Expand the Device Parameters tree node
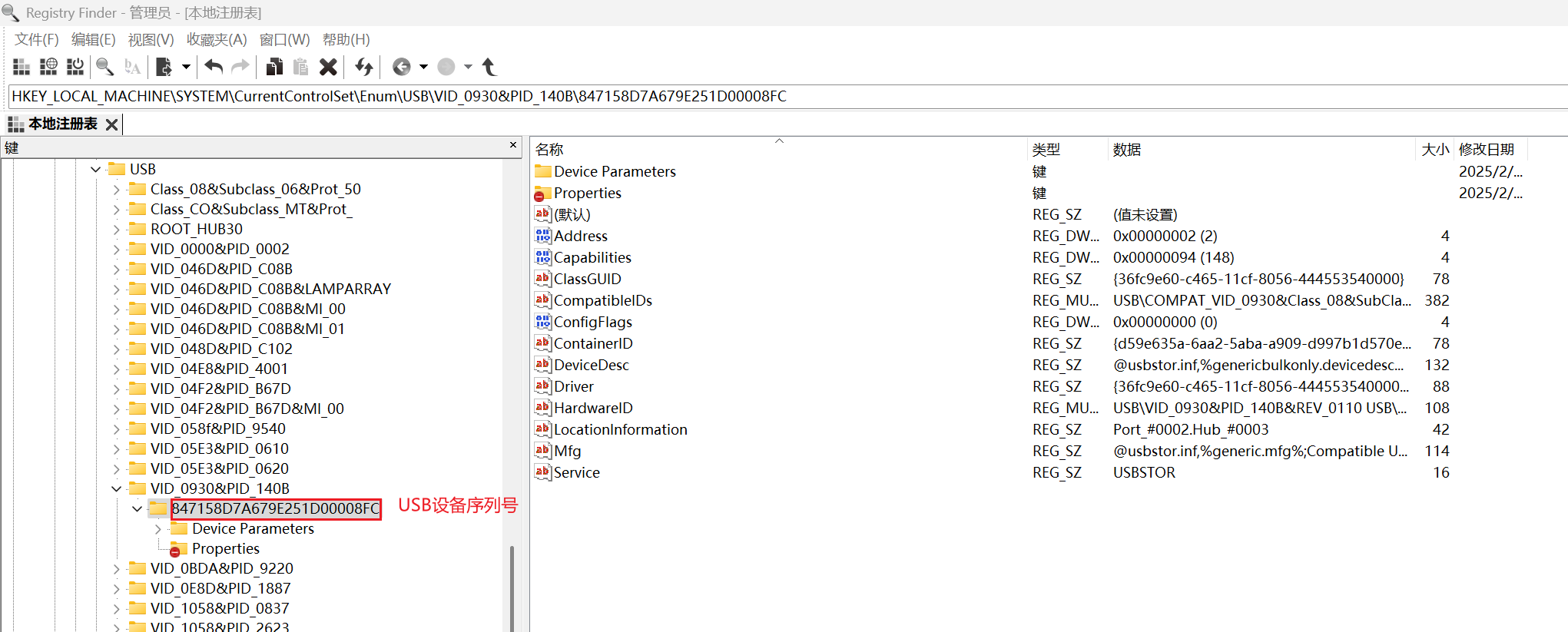This screenshot has width=1568, height=632. [157, 529]
